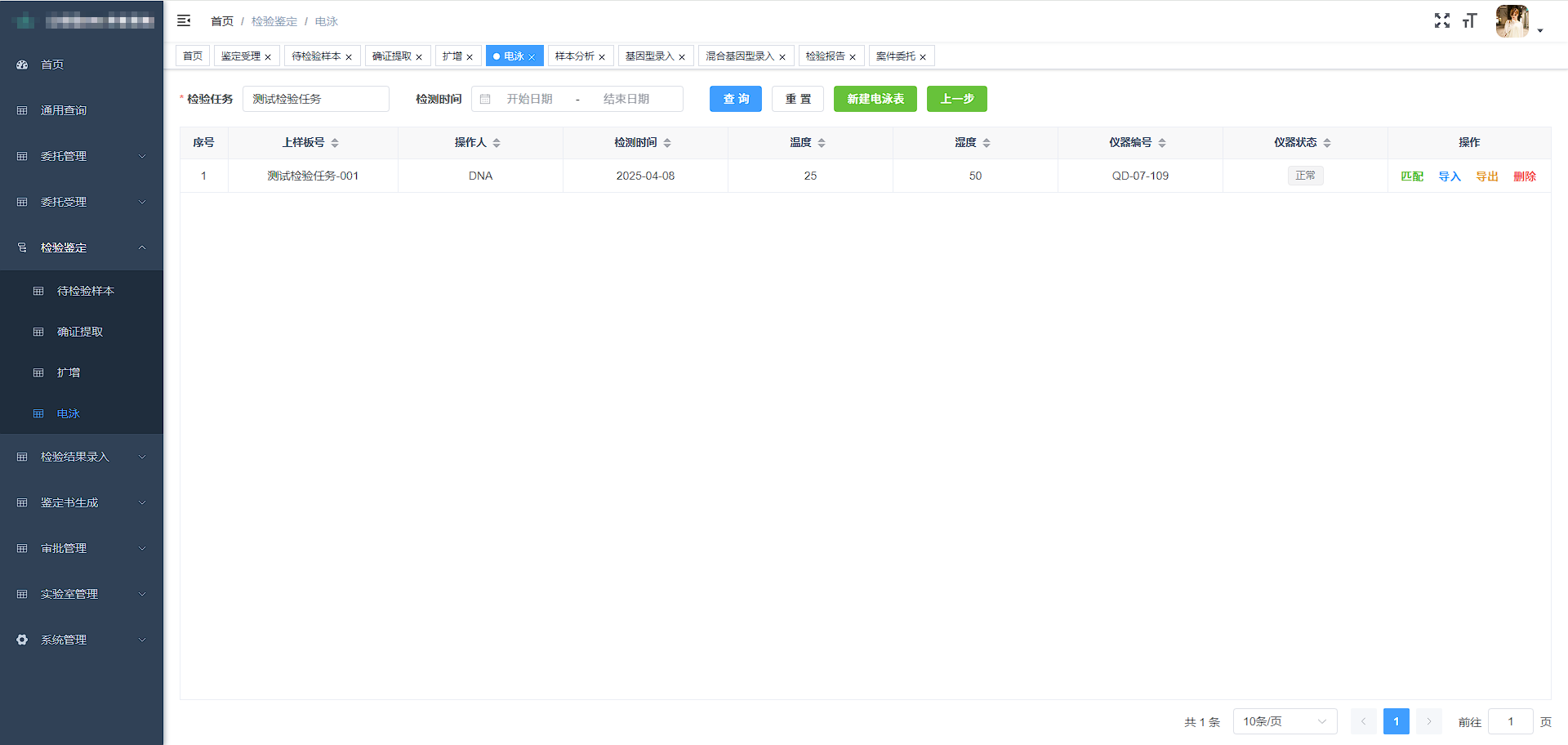
Task: Collapse the sidebar with the hamburger icon
Action: (x=184, y=20)
